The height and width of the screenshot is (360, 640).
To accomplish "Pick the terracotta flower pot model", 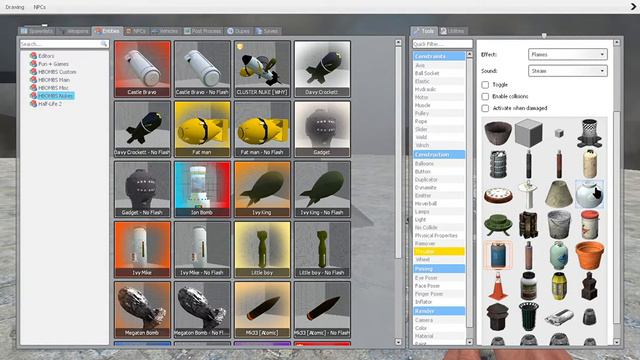I will [x=589, y=255].
